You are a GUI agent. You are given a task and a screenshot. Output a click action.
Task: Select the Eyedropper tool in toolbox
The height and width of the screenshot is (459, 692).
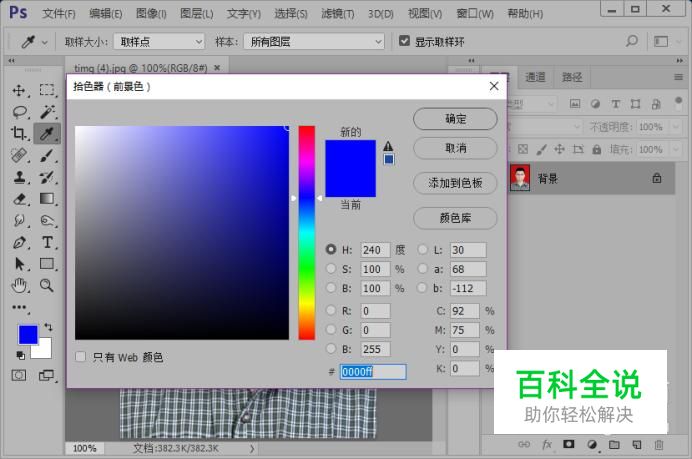point(47,133)
